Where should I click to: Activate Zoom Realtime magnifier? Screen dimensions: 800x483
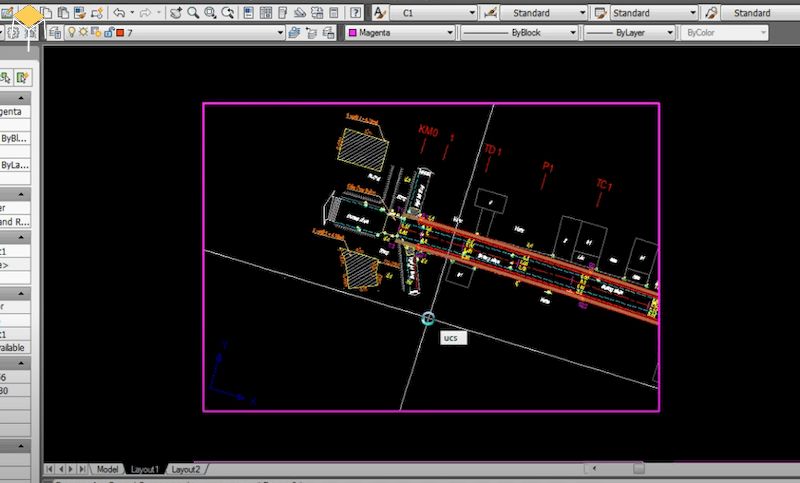[x=193, y=12]
